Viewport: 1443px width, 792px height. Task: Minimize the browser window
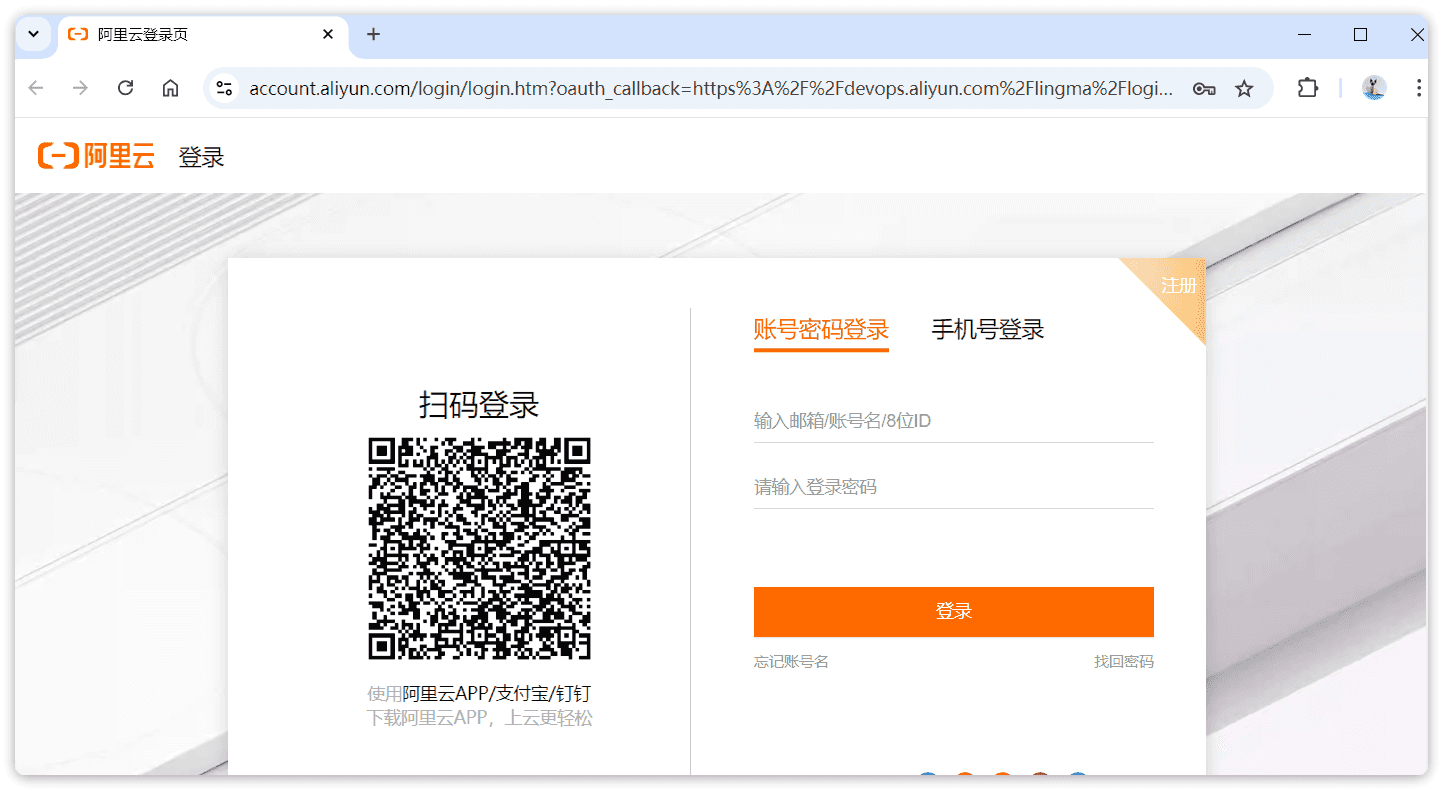(1304, 34)
